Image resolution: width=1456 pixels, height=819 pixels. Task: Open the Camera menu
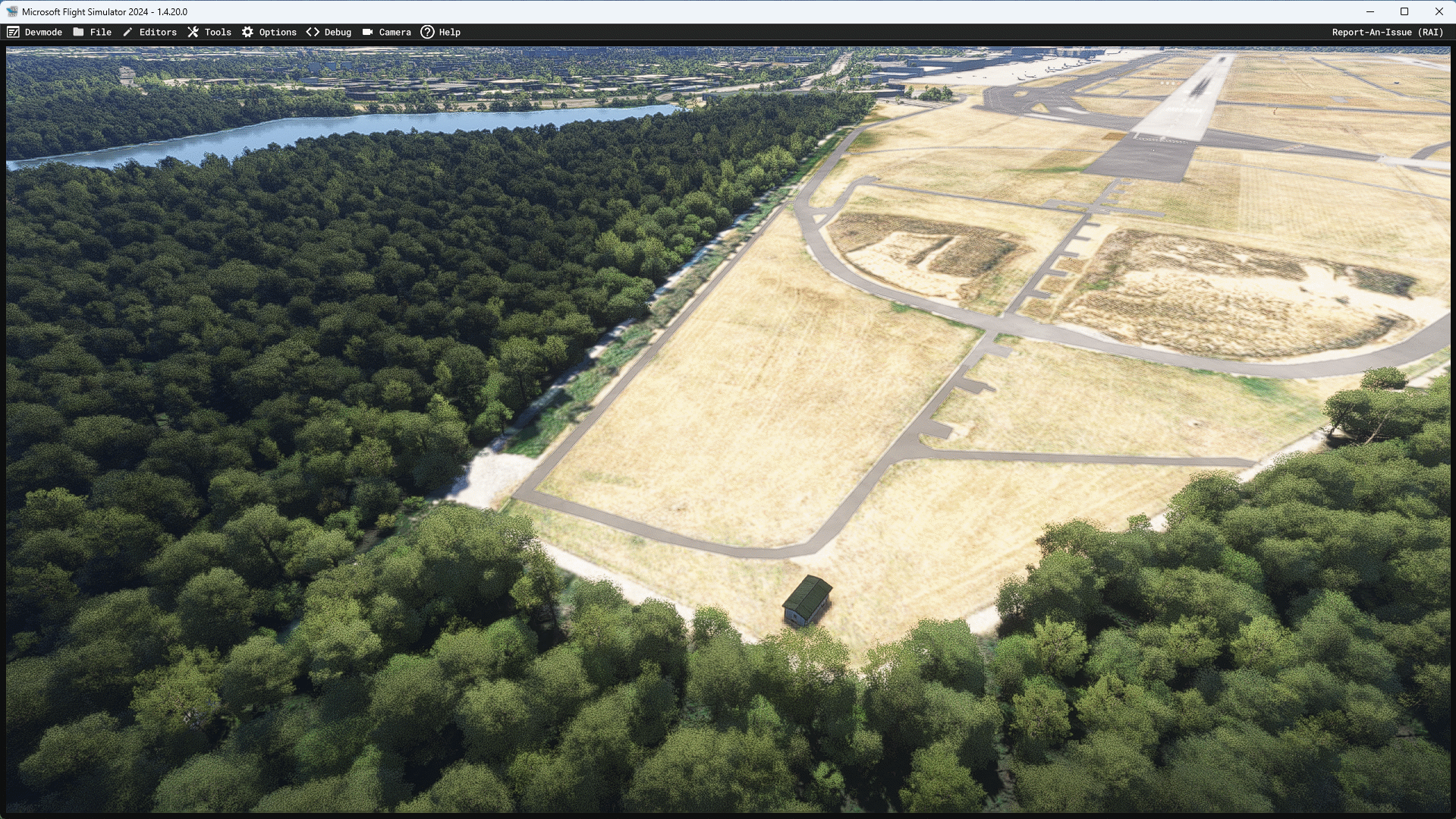[x=394, y=32]
